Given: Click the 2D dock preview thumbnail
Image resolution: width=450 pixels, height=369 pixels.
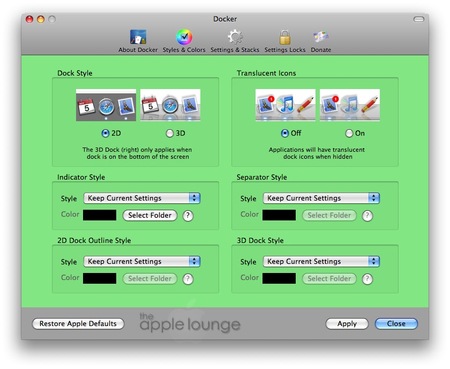Looking at the screenshot, I should [106, 105].
